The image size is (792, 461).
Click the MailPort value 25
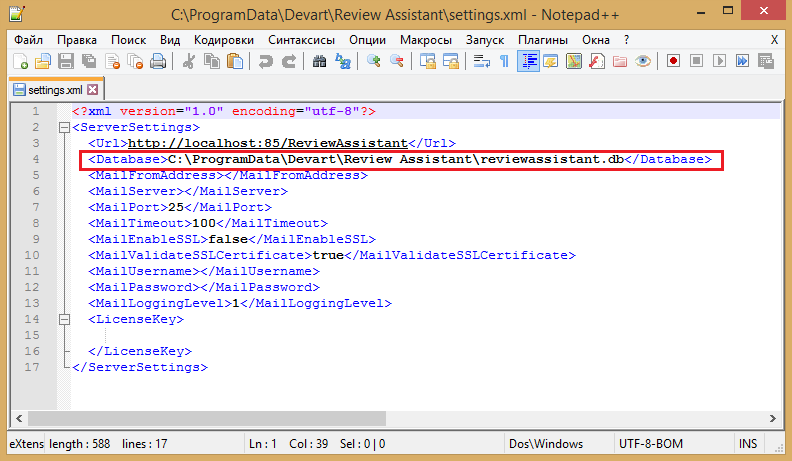pos(176,207)
